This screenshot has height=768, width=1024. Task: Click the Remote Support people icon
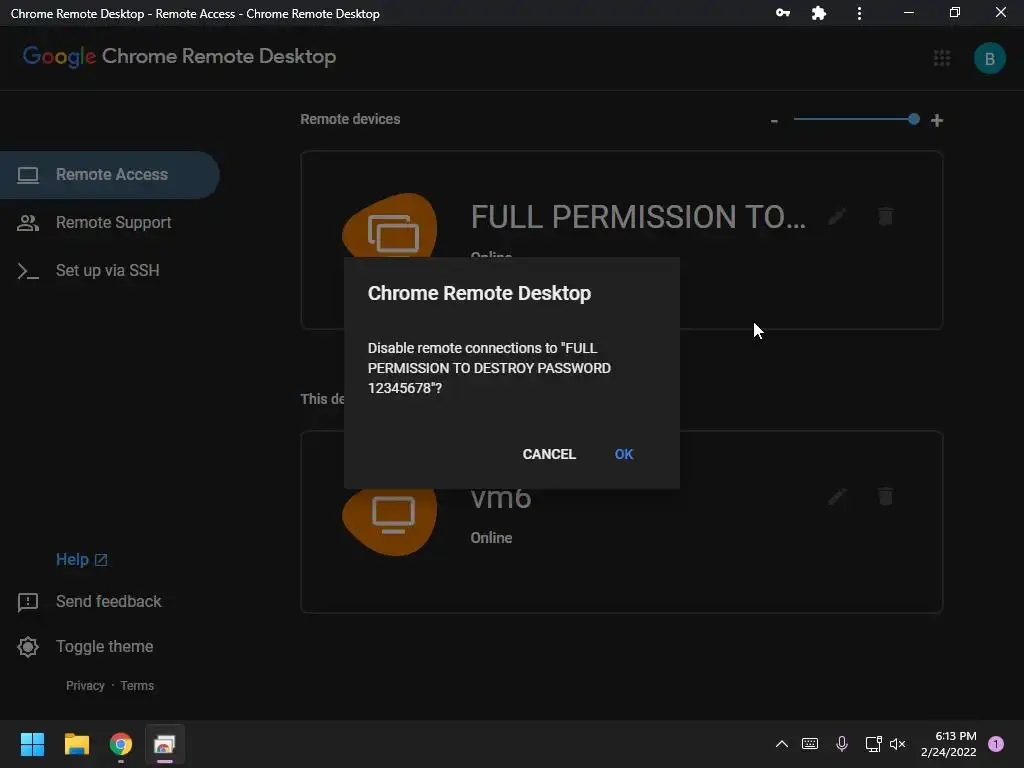(x=27, y=223)
